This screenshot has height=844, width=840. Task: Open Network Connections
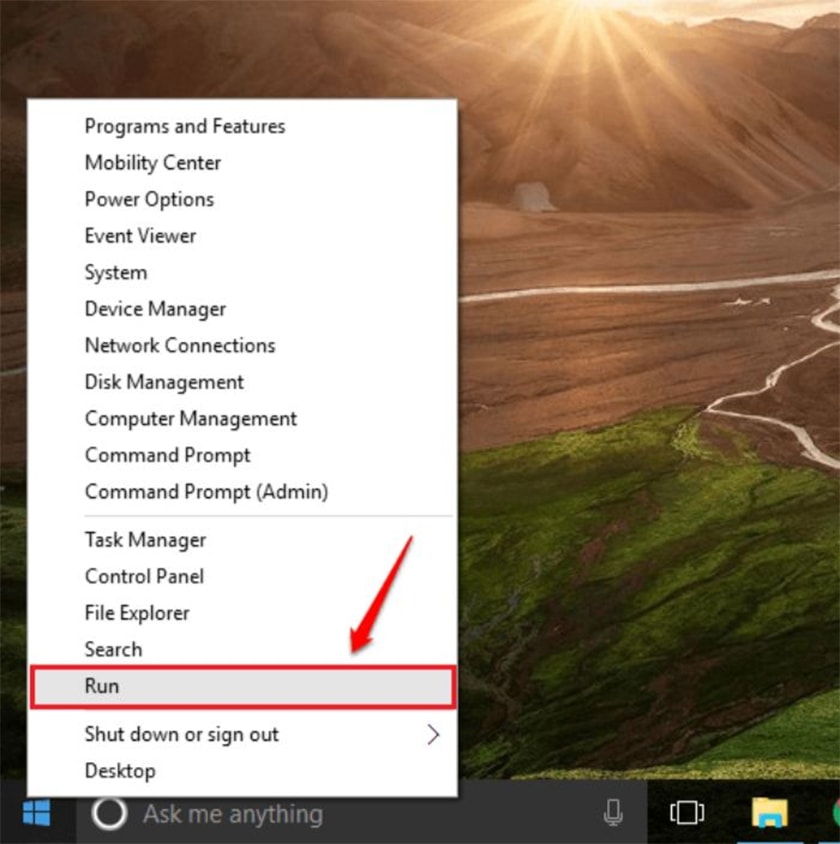[180, 346]
